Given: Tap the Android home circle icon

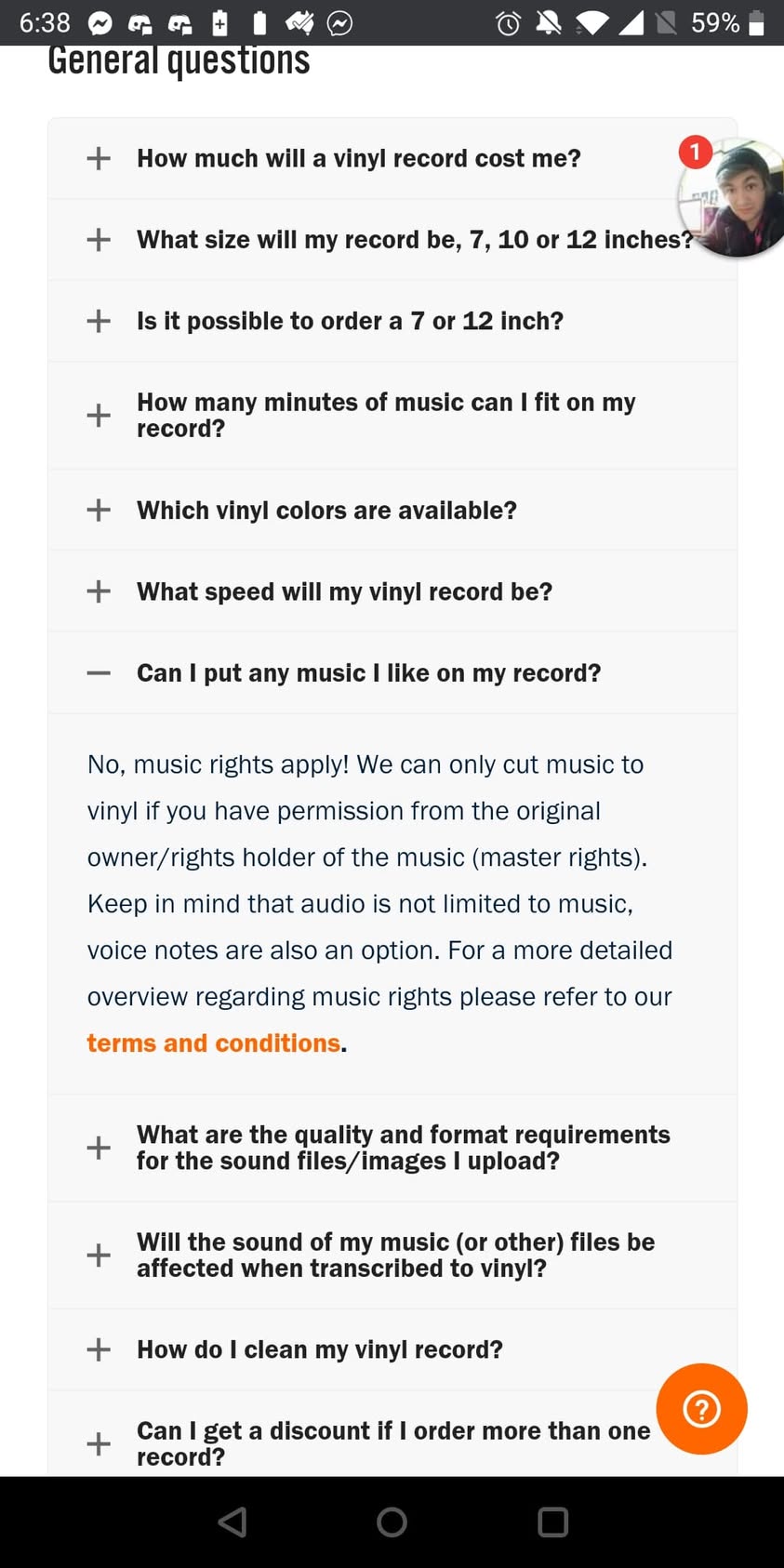Looking at the screenshot, I should [392, 1521].
